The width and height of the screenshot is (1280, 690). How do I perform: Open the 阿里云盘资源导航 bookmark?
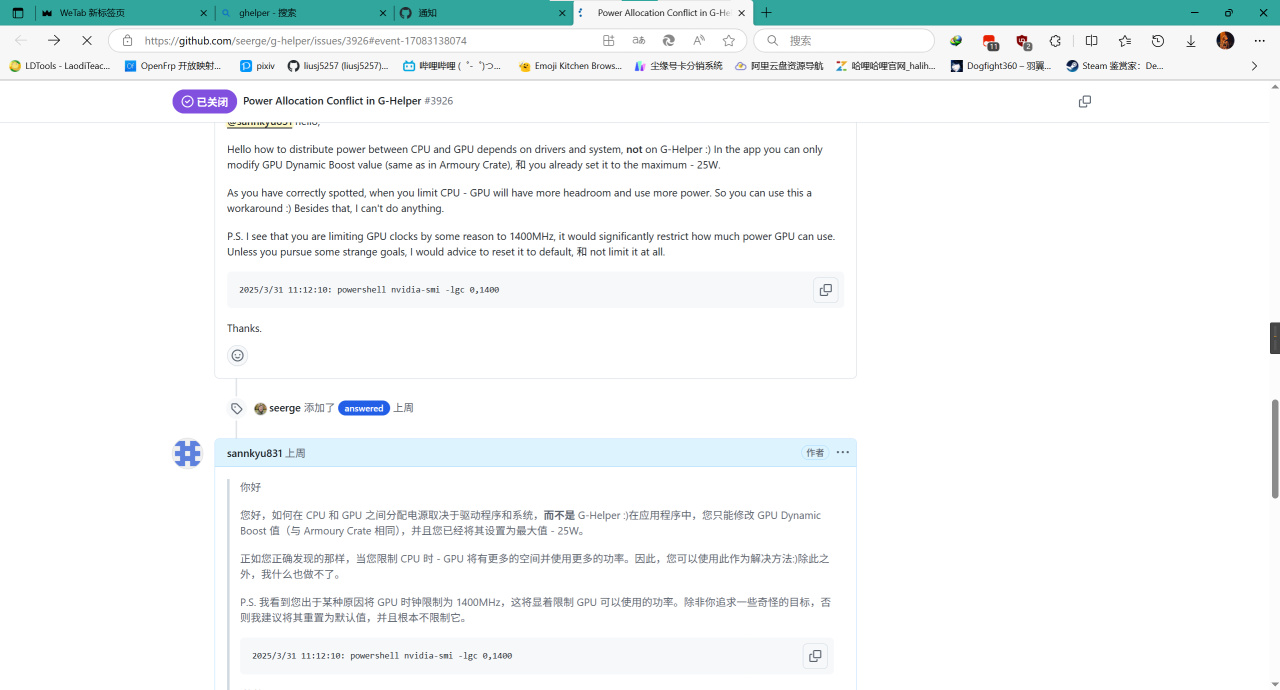[779, 66]
